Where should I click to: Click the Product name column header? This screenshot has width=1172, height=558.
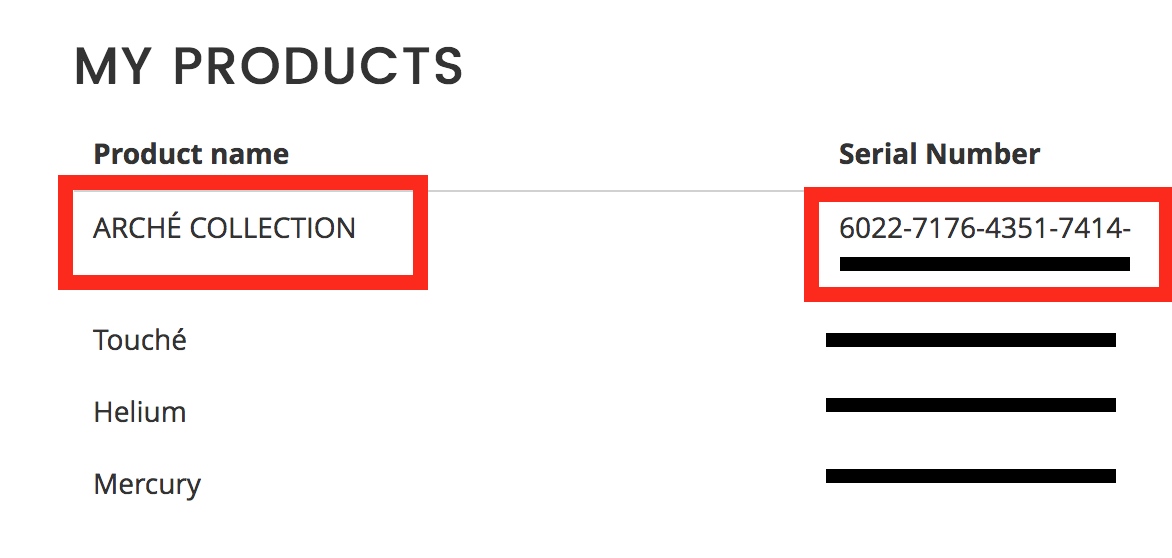191,154
